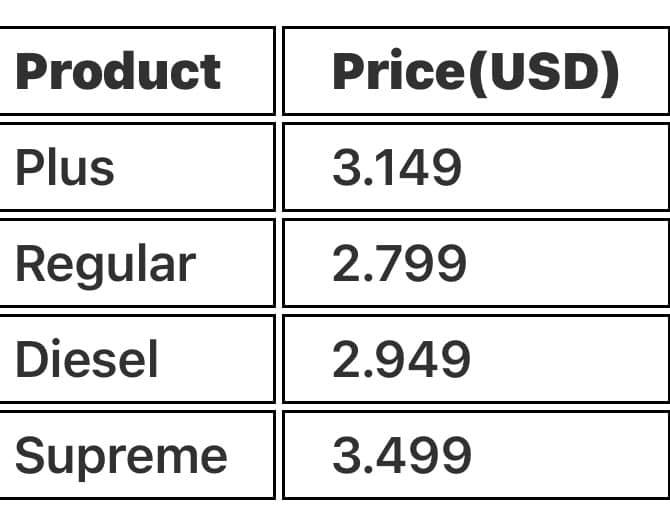Pick the price value for Plus fuel
The height and width of the screenshot is (525, 670).
coord(397,167)
